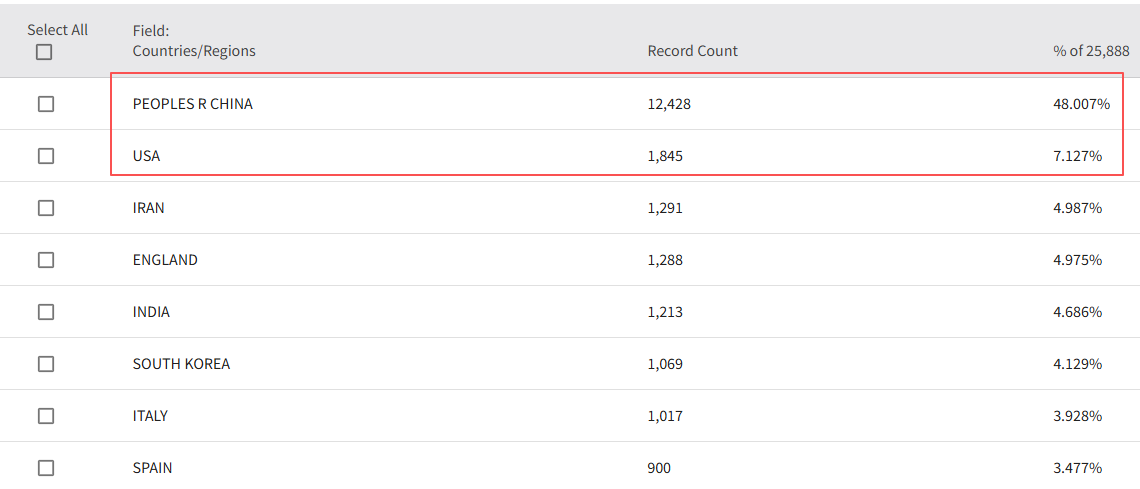The height and width of the screenshot is (489, 1140).
Task: Click the ITALY record count 1,017
Action: point(665,416)
